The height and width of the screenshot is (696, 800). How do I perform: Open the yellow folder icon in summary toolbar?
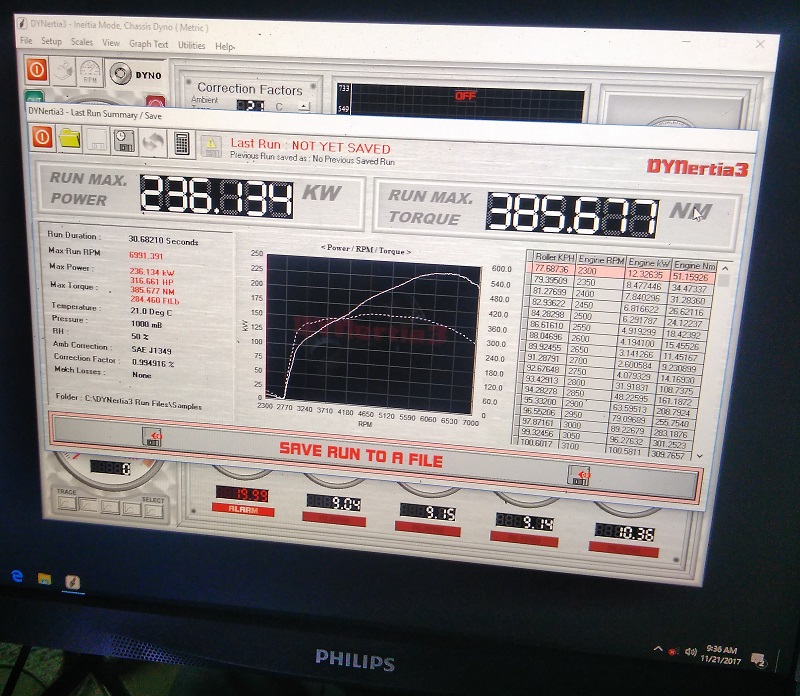70,140
